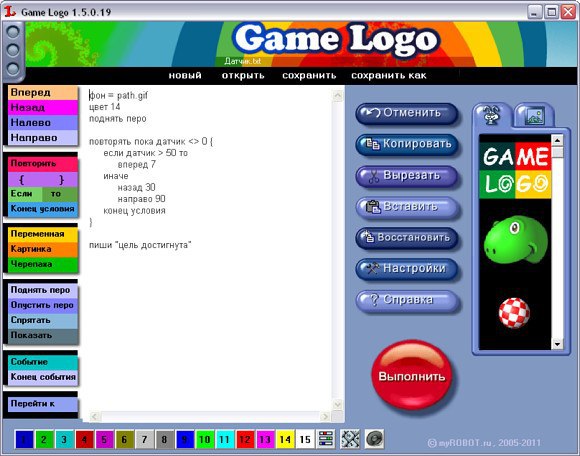
Task: Insert the Направо command
Action: [x=43, y=138]
